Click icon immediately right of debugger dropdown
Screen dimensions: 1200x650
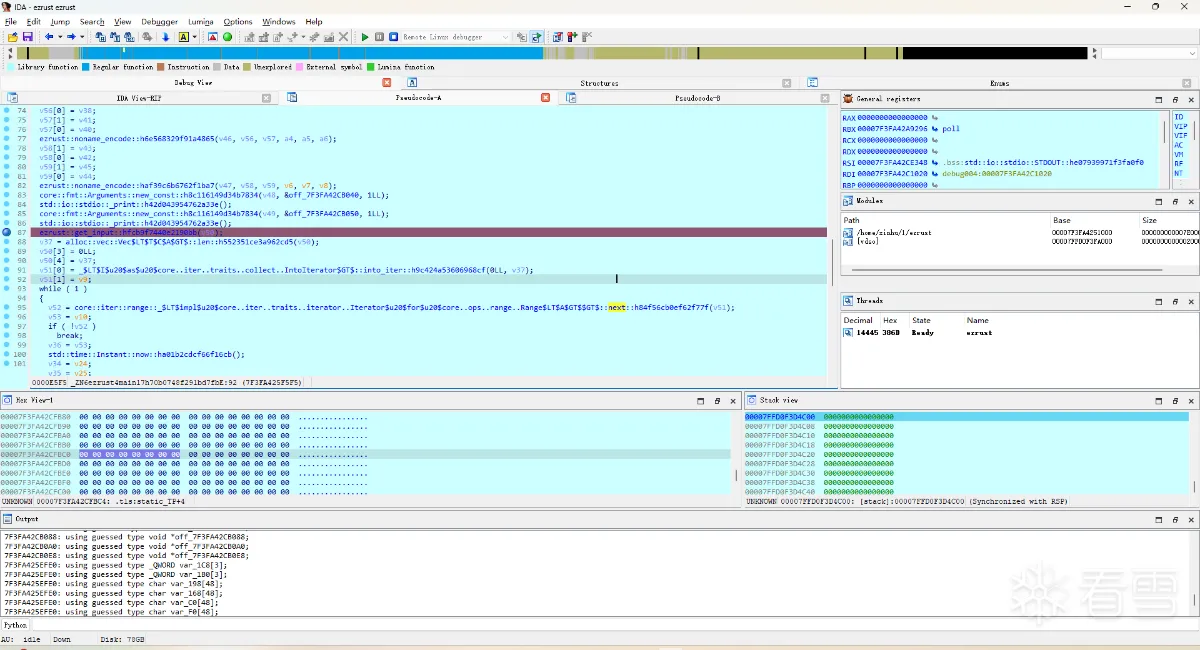pos(521,37)
